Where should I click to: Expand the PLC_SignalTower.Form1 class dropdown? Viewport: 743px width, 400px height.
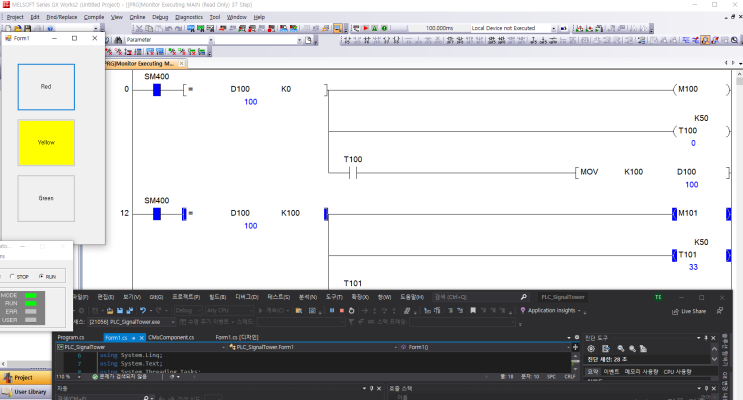pyautogui.click(x=396, y=347)
